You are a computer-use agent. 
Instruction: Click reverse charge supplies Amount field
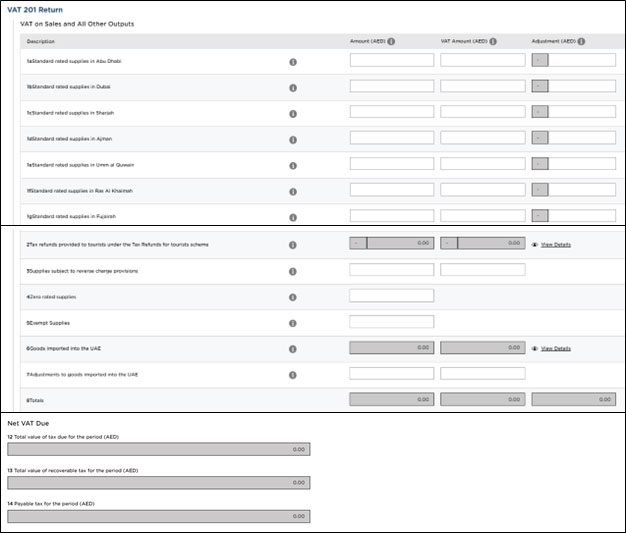[x=392, y=269]
